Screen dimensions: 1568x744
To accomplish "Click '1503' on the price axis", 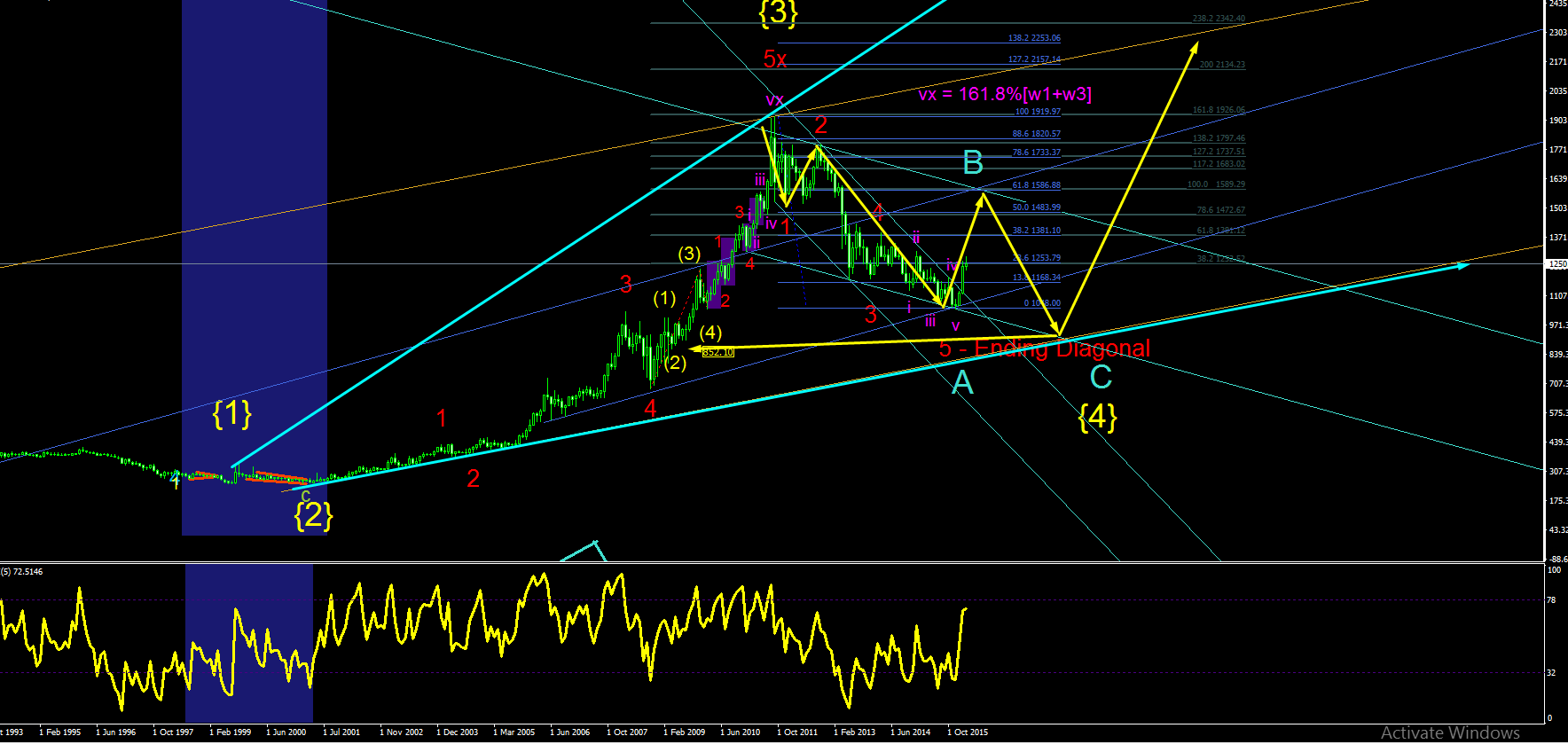I will pyautogui.click(x=1557, y=208).
